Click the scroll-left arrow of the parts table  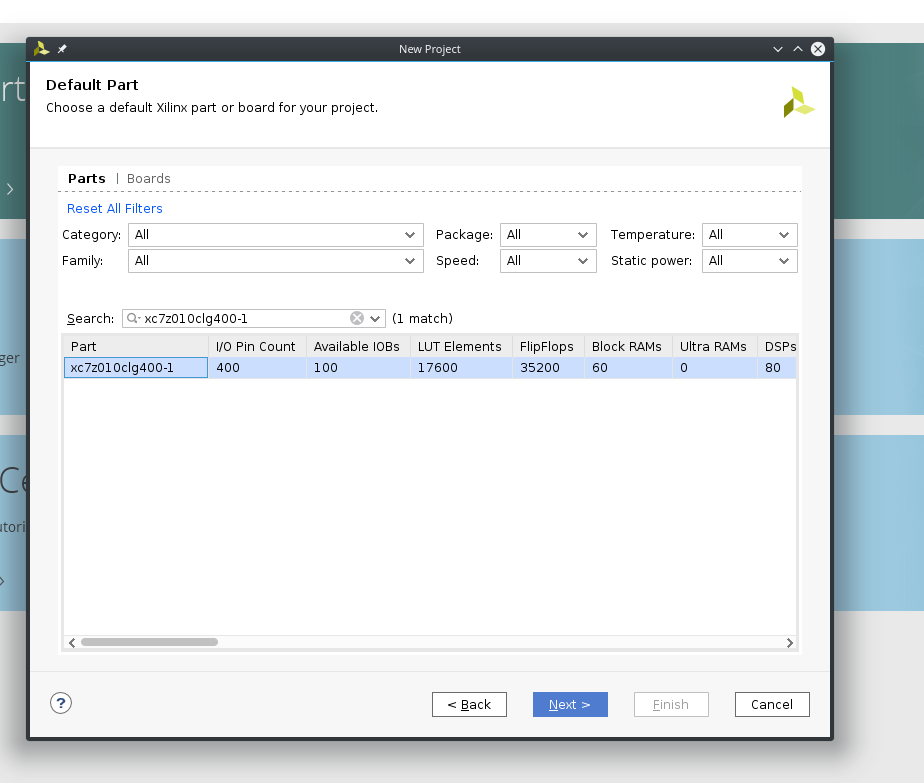pos(72,642)
